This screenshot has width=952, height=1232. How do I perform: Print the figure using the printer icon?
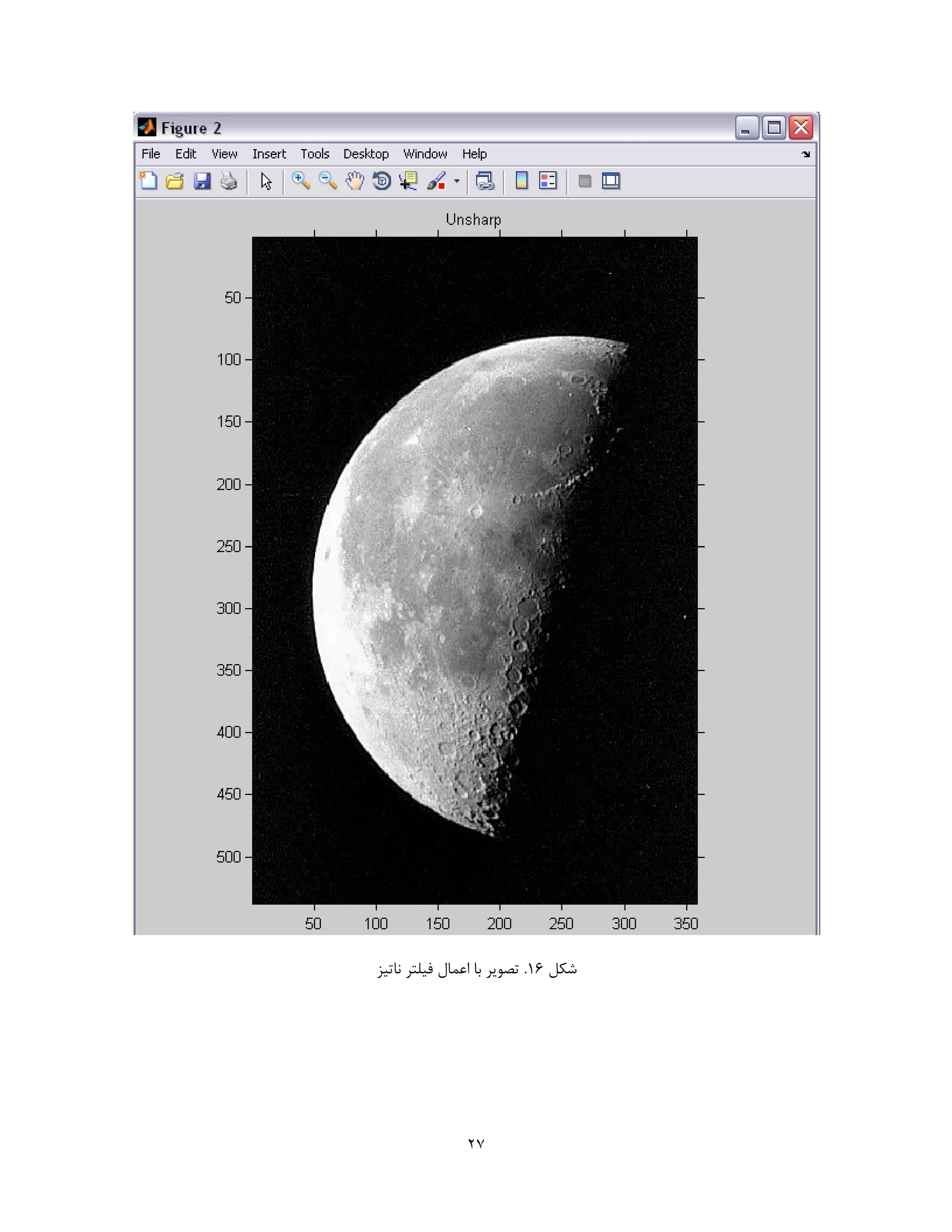(228, 181)
